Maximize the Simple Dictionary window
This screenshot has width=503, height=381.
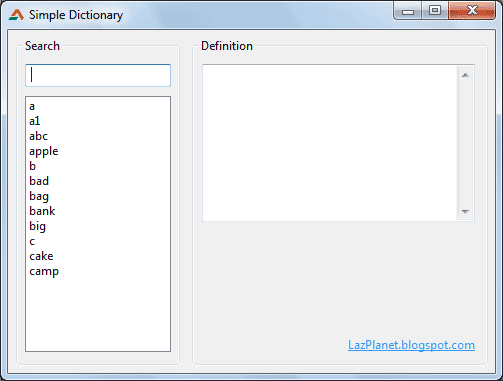click(x=435, y=11)
